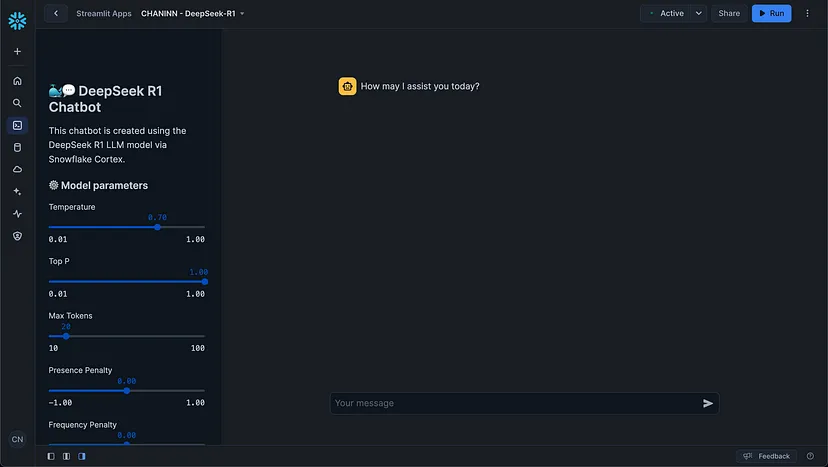The width and height of the screenshot is (828, 467).
Task: Open Monitoring activity icon in sidebar
Action: tap(17, 214)
